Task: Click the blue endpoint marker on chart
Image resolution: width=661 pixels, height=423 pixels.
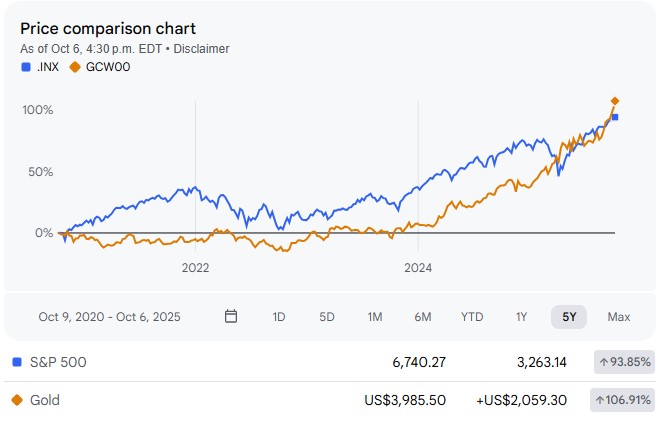Action: coord(615,117)
